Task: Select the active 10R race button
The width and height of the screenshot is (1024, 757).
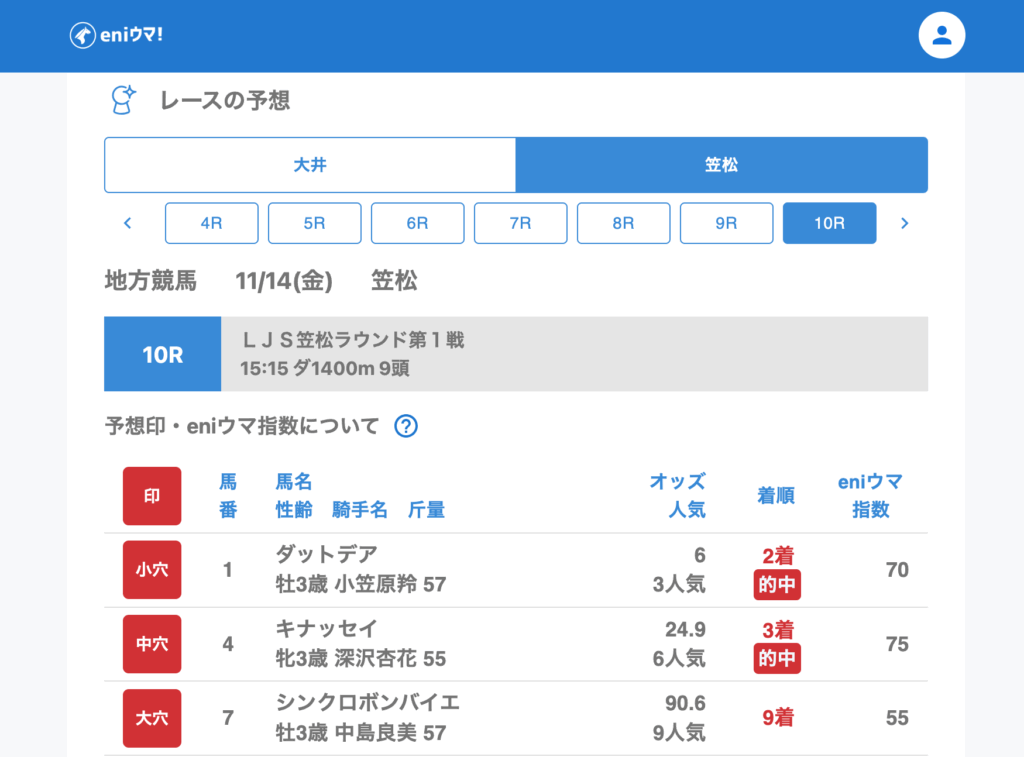Action: [829, 223]
